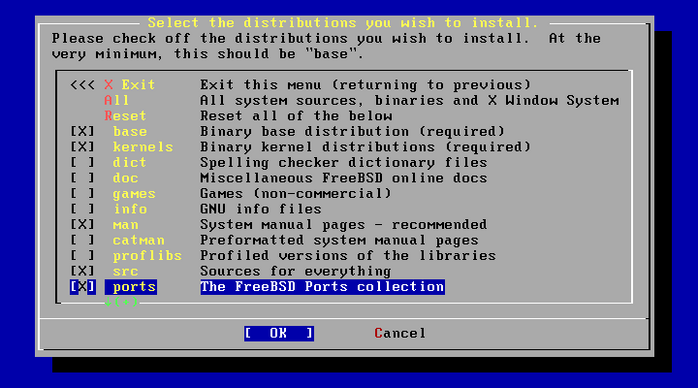Select the 'kernels' item label
Viewport: 698px width, 388px height.
tap(143, 147)
